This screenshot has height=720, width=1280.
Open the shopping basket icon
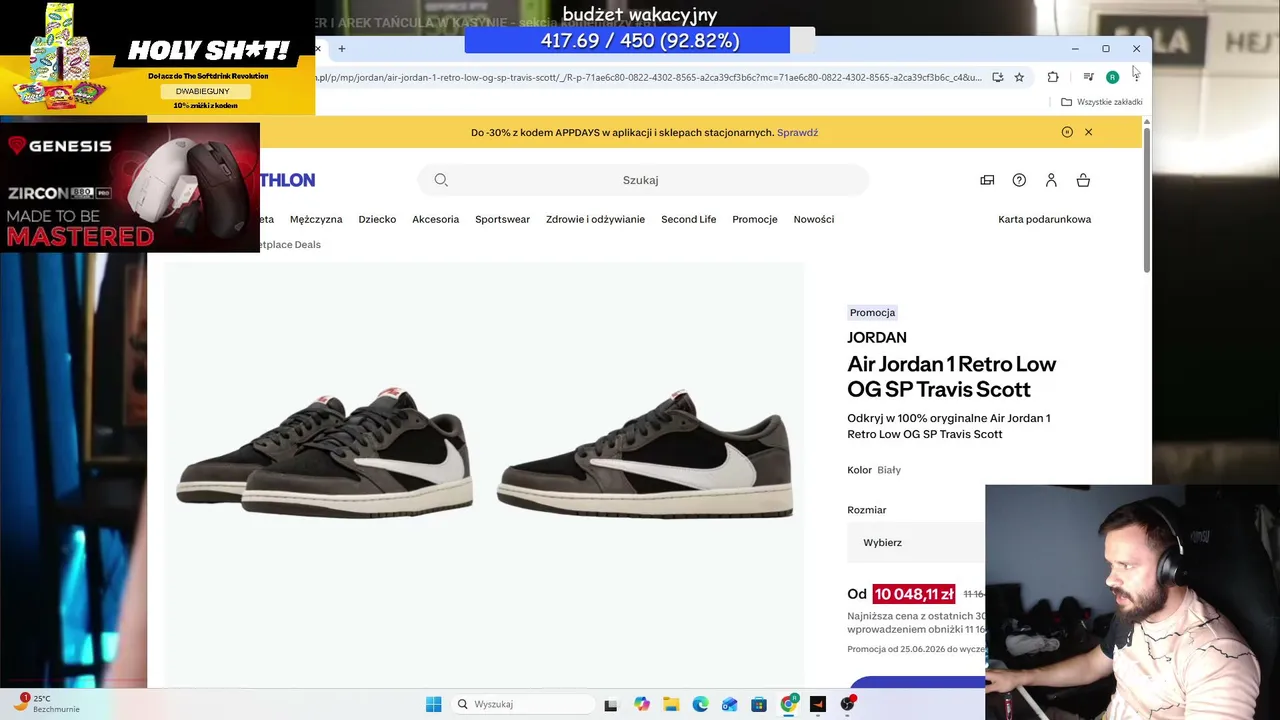[1083, 180]
